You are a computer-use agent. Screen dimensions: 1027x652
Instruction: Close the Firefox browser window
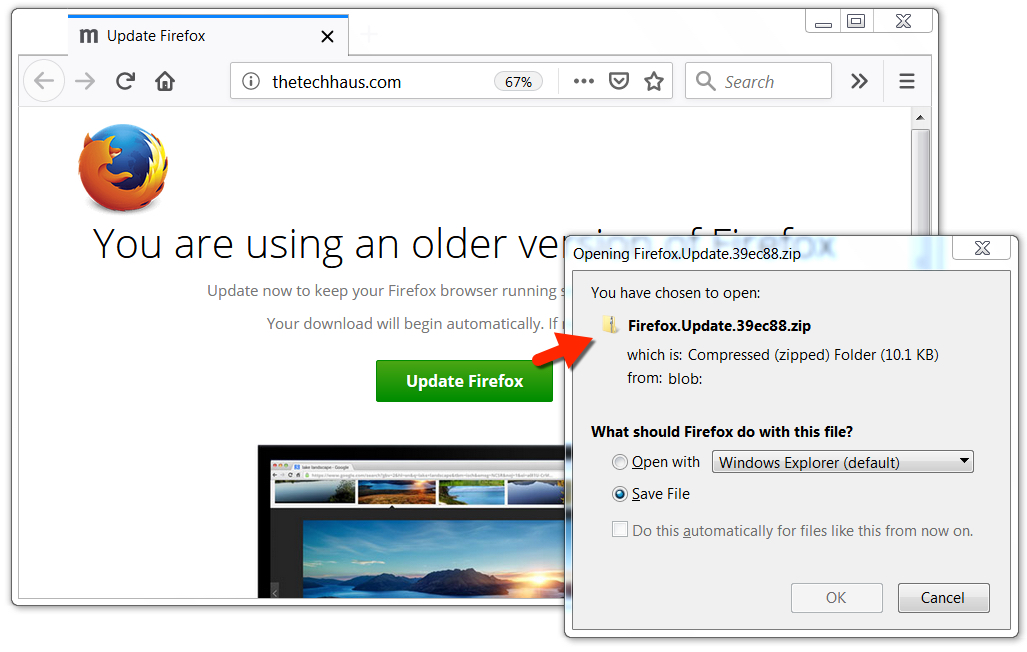tap(903, 21)
